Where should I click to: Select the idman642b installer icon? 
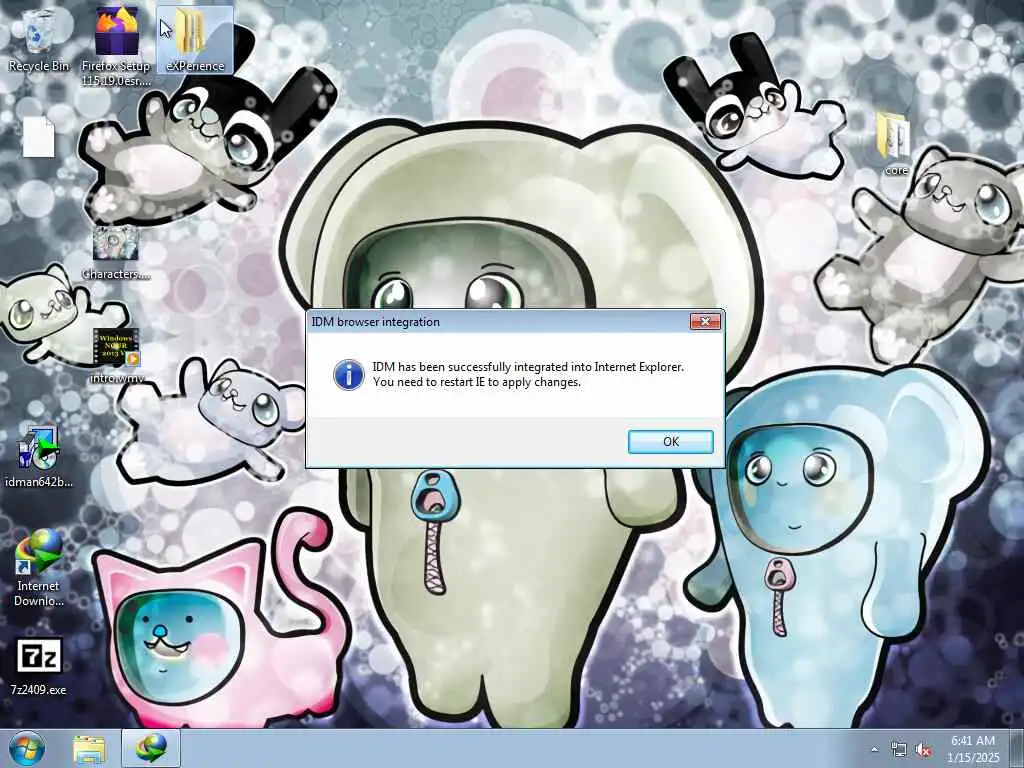pos(39,456)
